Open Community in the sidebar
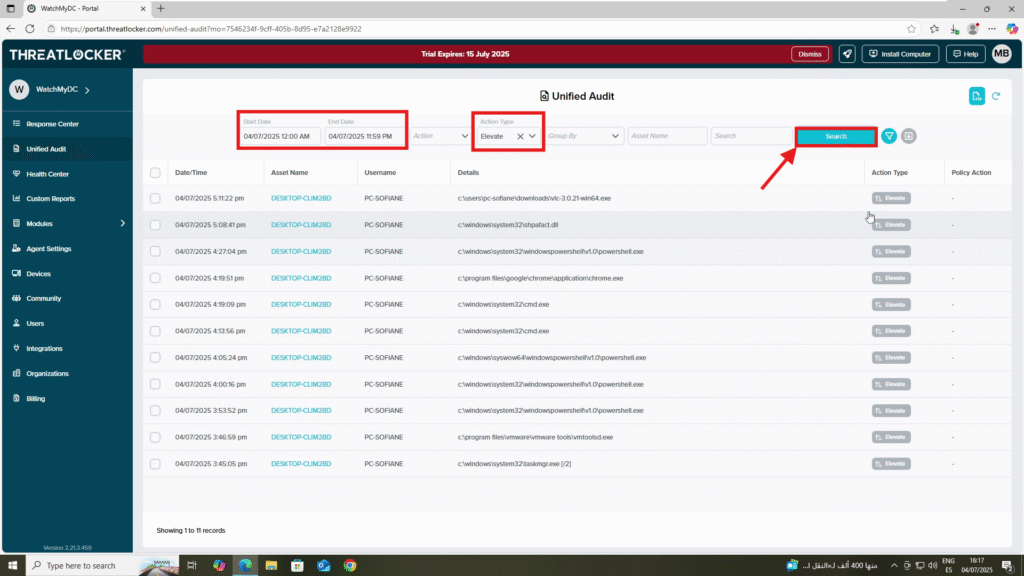The width and height of the screenshot is (1024, 576). pyautogui.click(x=43, y=298)
